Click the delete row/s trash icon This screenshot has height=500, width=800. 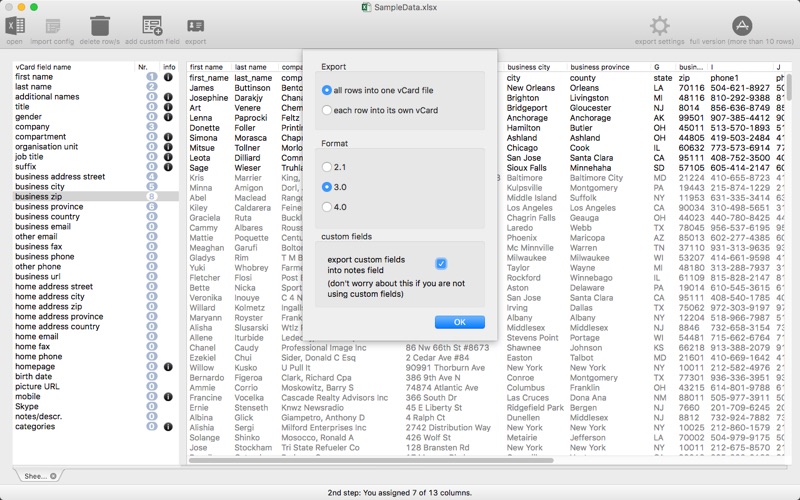click(100, 26)
